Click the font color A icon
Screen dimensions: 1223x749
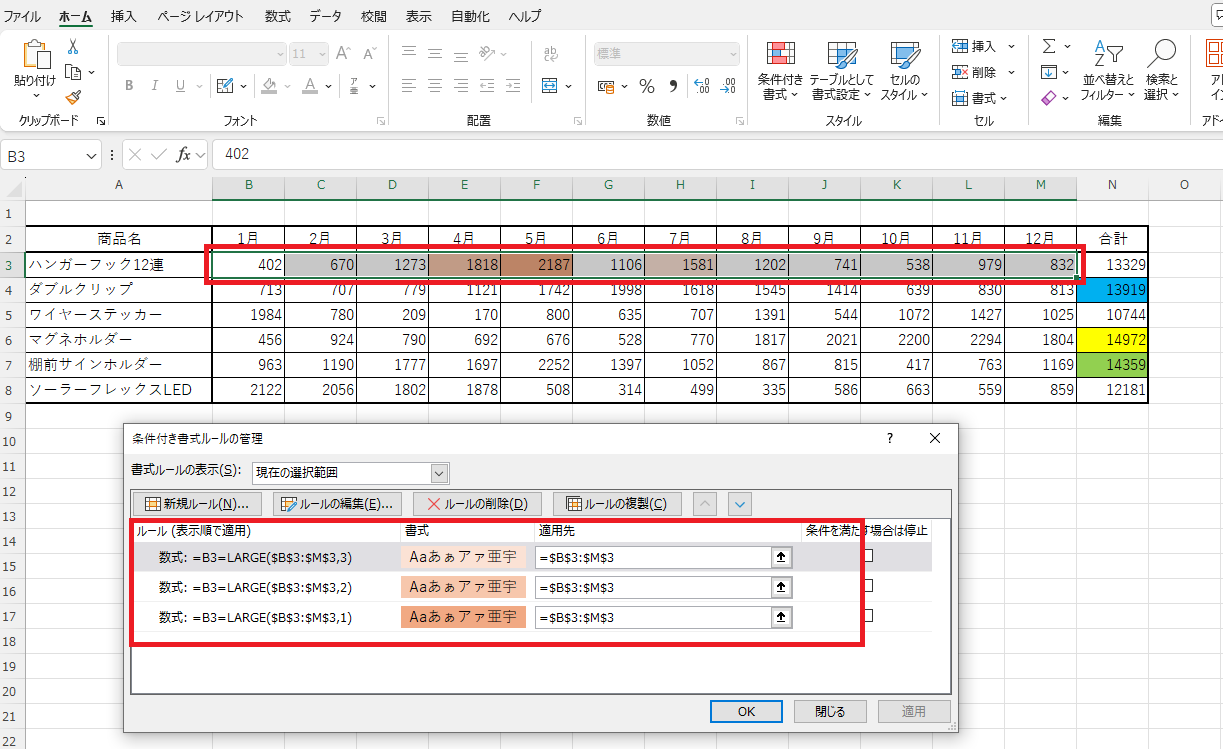pos(311,86)
